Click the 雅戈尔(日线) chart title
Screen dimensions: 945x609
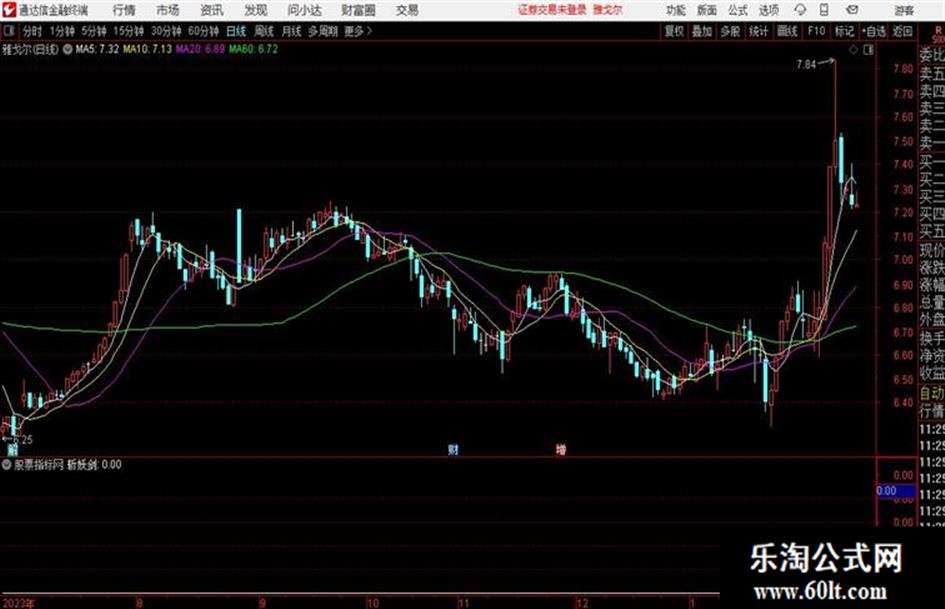[30, 49]
